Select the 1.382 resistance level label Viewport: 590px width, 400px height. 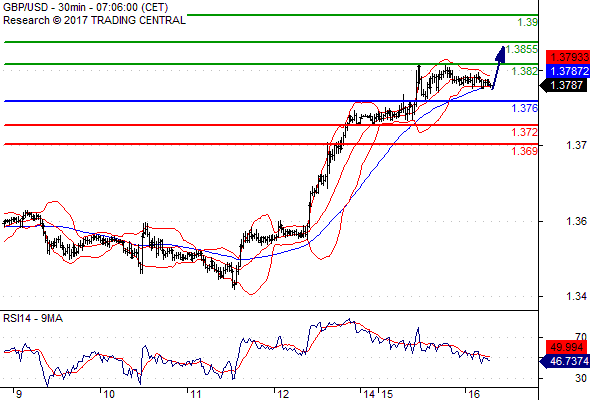525,71
